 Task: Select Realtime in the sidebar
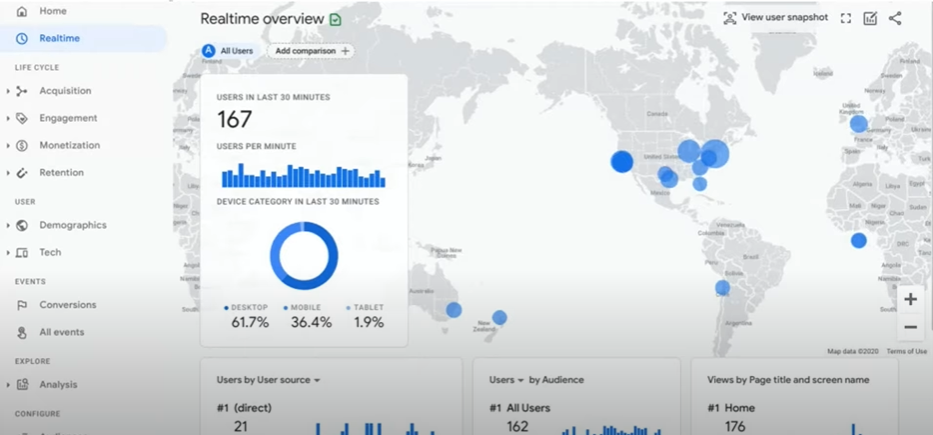[59, 38]
